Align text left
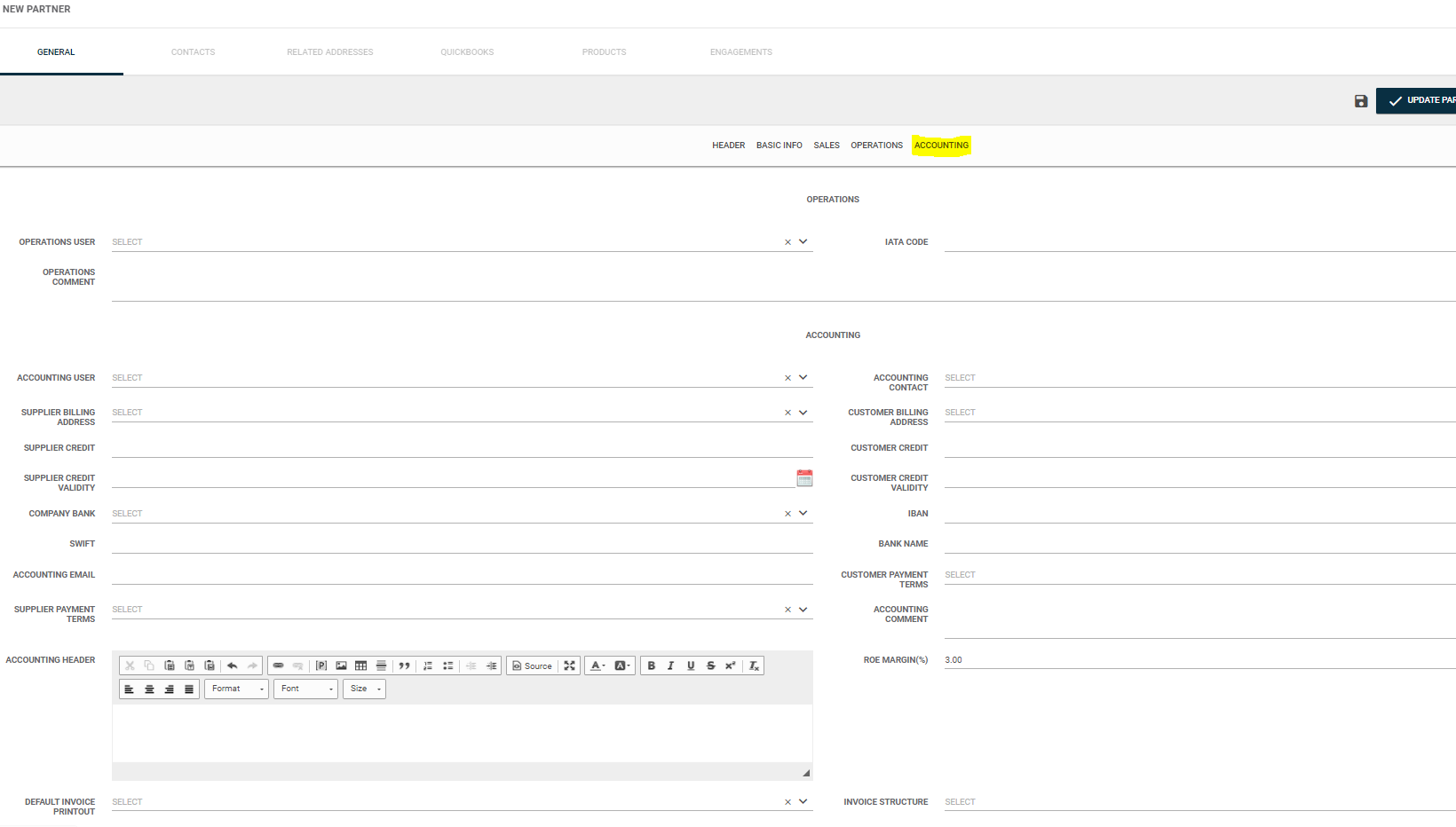Image resolution: width=1456 pixels, height=827 pixels. tap(130, 689)
